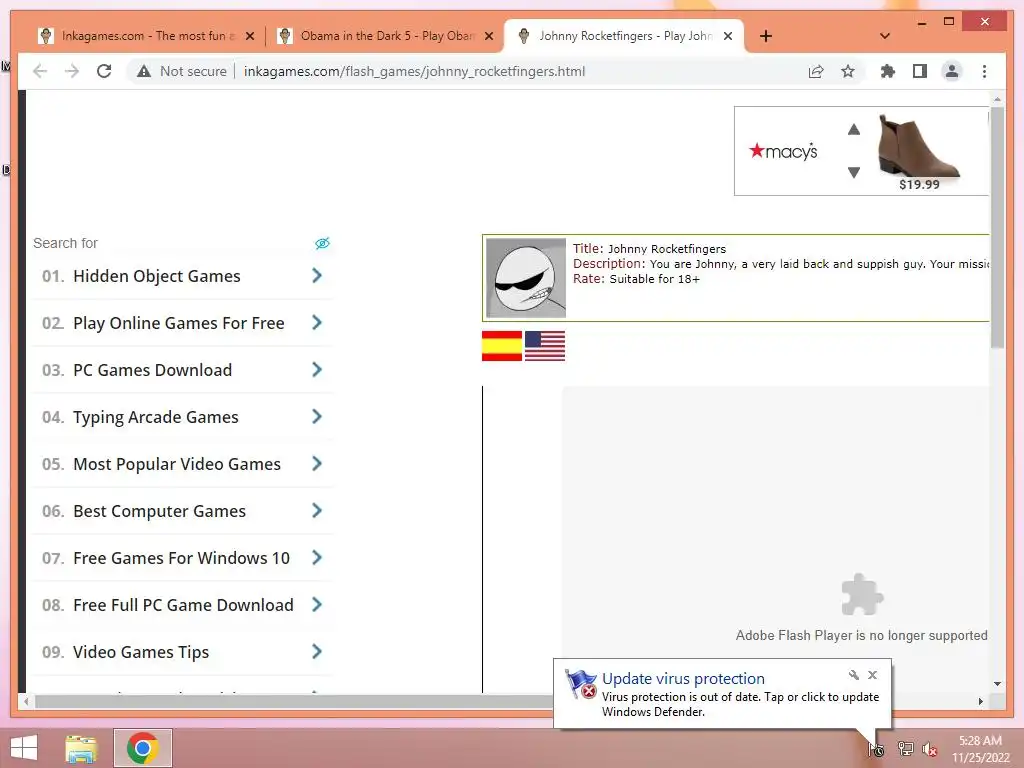Image resolution: width=1024 pixels, height=768 pixels.
Task: Open the tab search dropdown
Action: 885,36
